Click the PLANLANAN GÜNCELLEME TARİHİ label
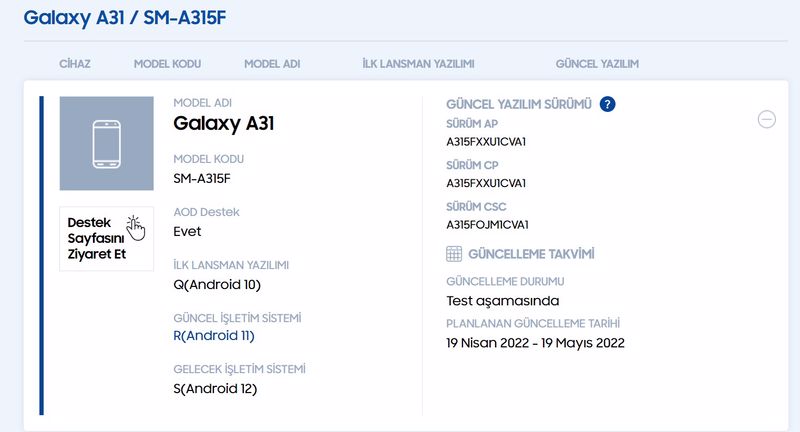 click(533, 323)
